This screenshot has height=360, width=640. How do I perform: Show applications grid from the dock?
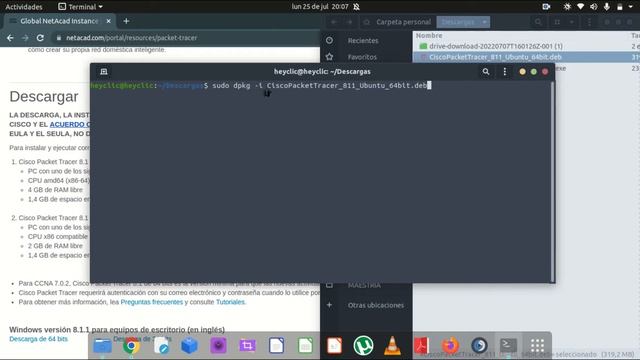coord(538,346)
